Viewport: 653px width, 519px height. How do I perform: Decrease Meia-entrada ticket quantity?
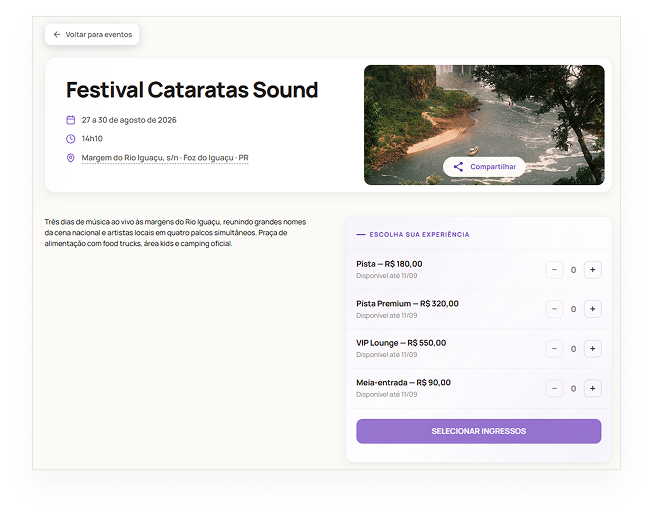pos(554,389)
